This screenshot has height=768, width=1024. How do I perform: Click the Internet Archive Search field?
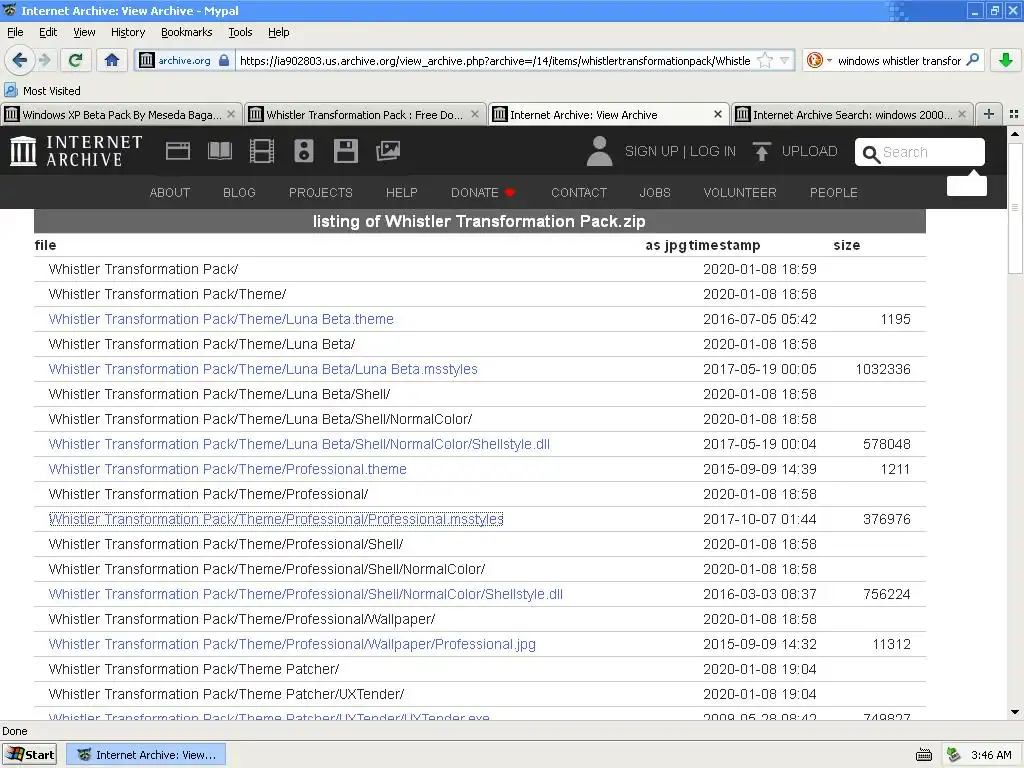920,152
